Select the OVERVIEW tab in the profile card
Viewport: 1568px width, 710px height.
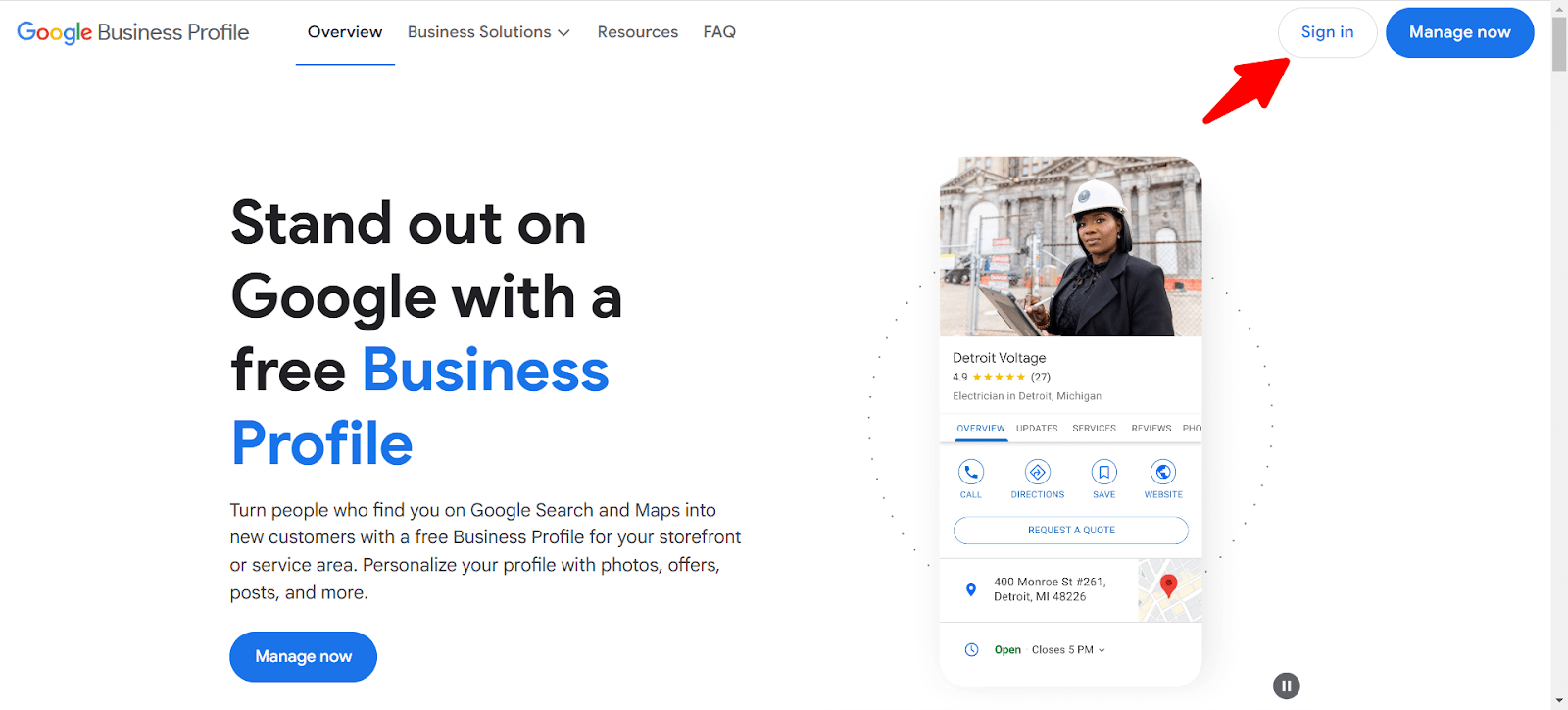[981, 429]
